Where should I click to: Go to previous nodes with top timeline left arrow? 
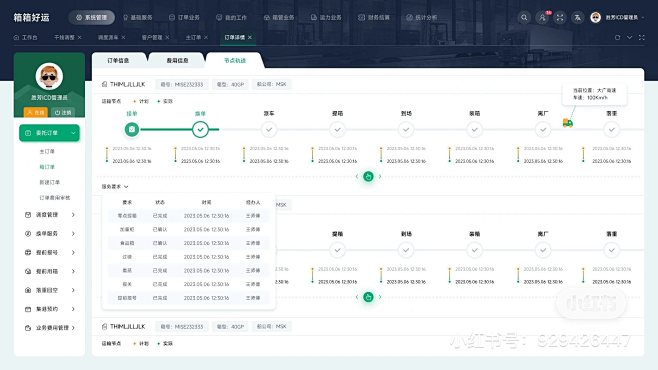(x=357, y=177)
